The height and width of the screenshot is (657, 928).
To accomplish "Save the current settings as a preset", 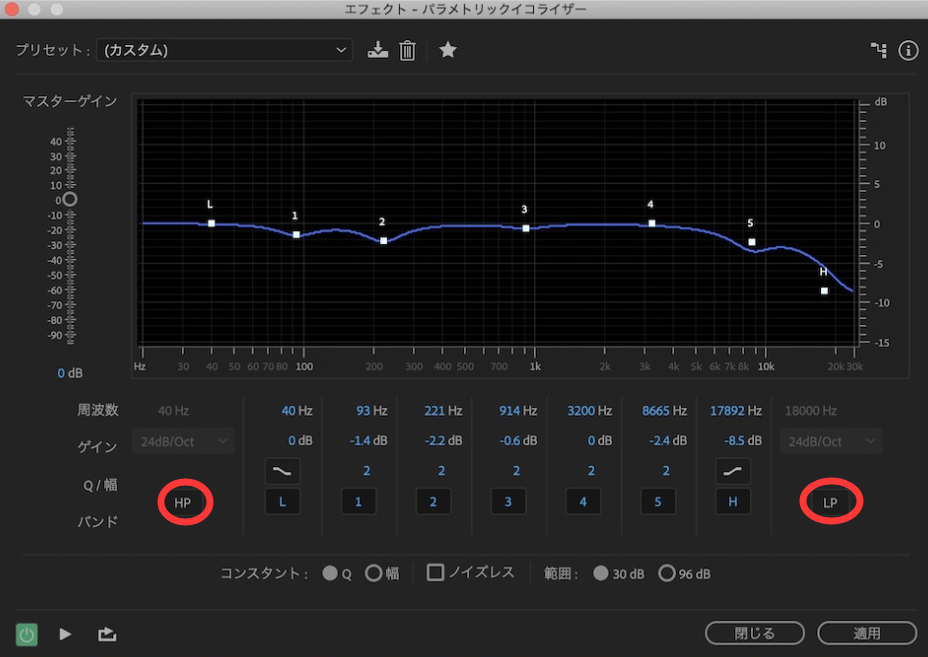I will click(x=377, y=50).
